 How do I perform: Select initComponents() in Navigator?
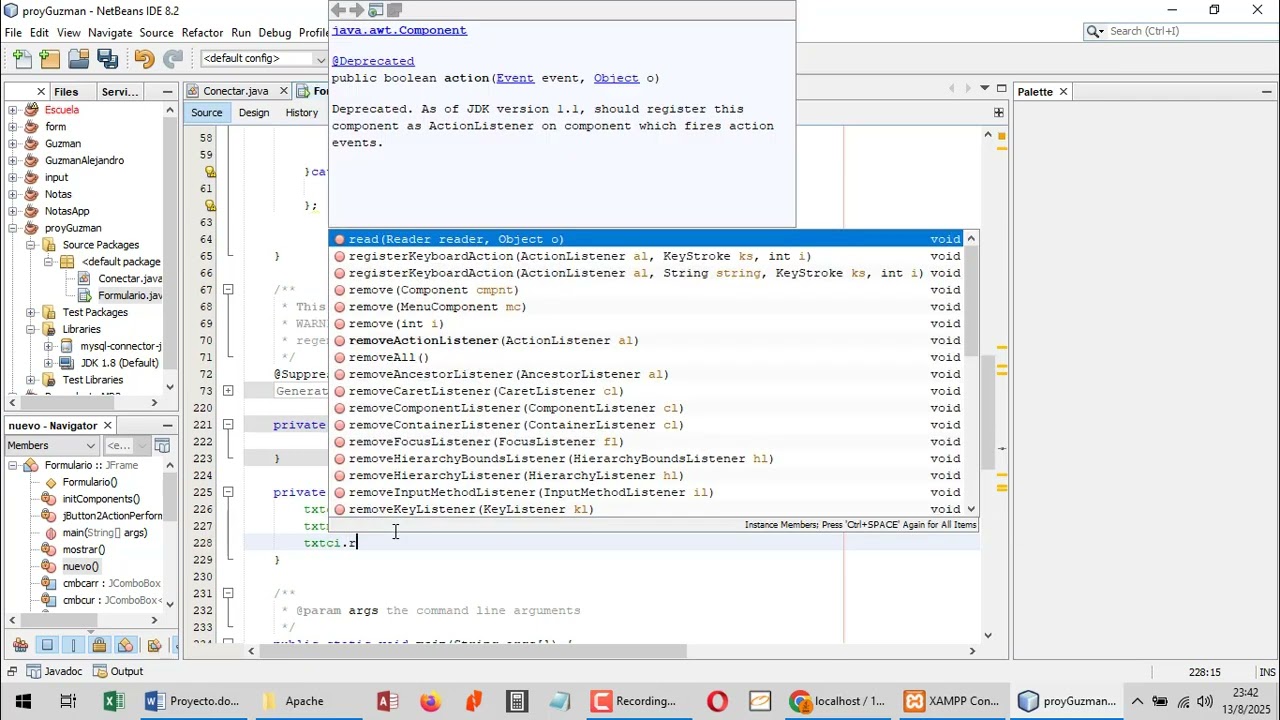tap(101, 499)
